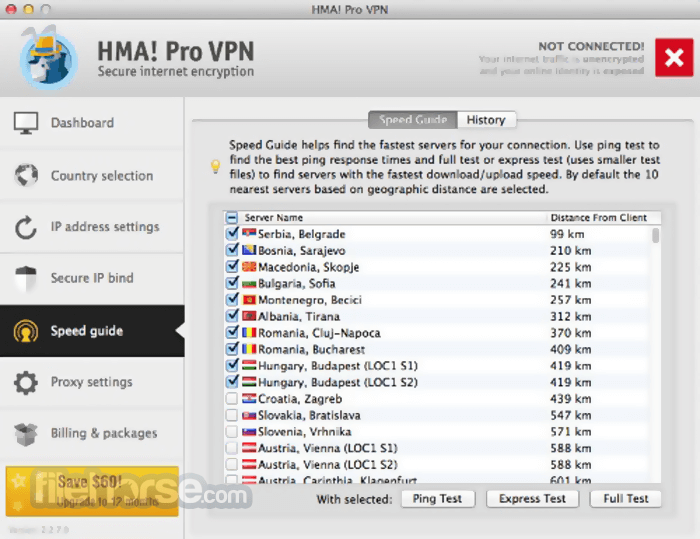Viewport: 700px width, 539px height.
Task: Click flag next to Austria, Vienna (LOC1 S1)
Action: [x=249, y=447]
